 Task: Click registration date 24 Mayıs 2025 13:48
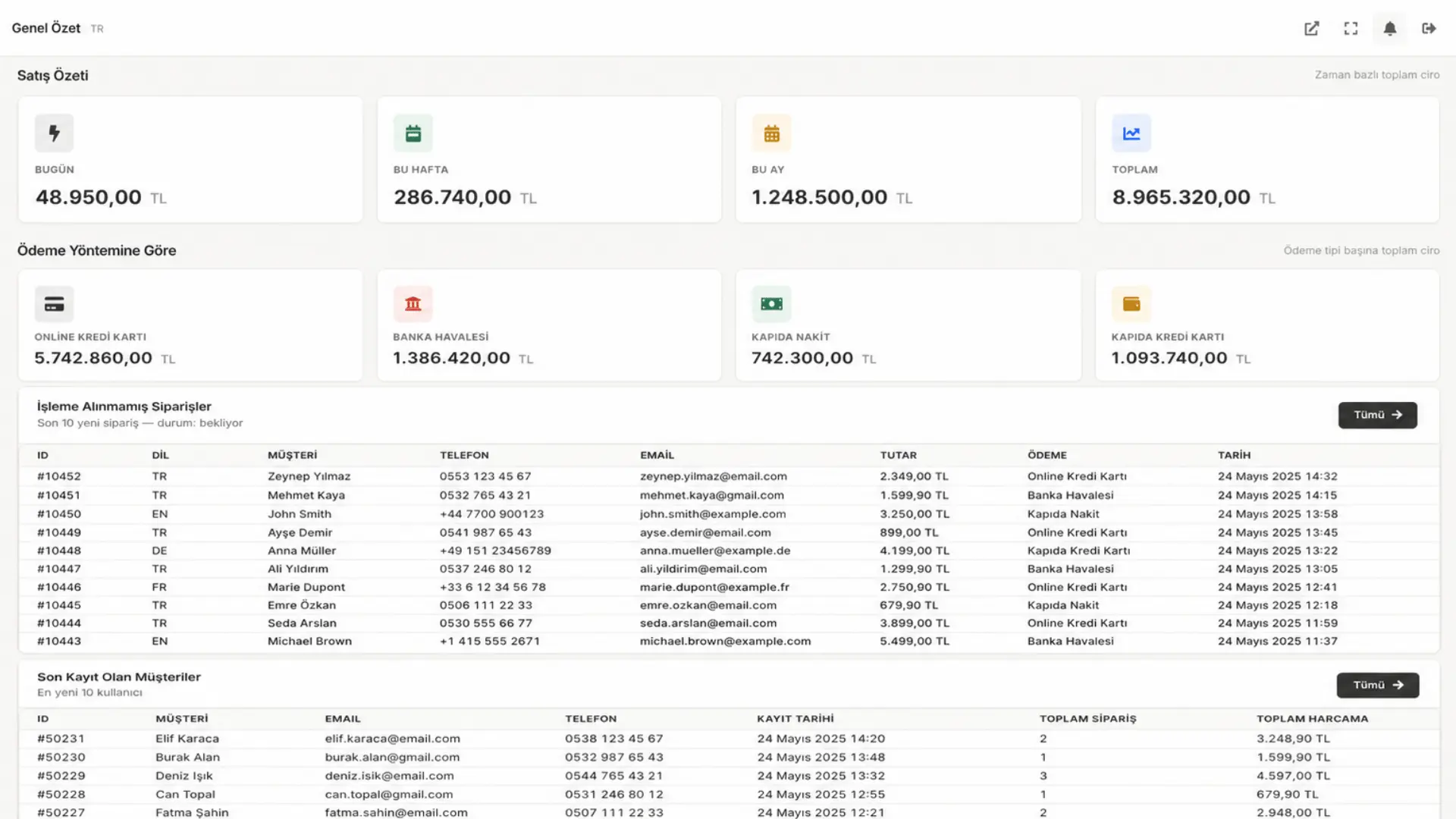[821, 757]
